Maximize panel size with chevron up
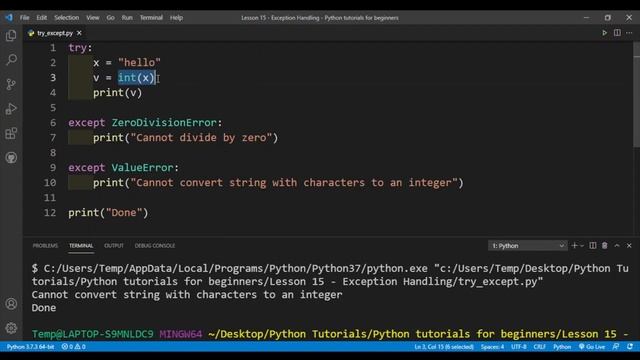The image size is (640, 360). (617, 245)
